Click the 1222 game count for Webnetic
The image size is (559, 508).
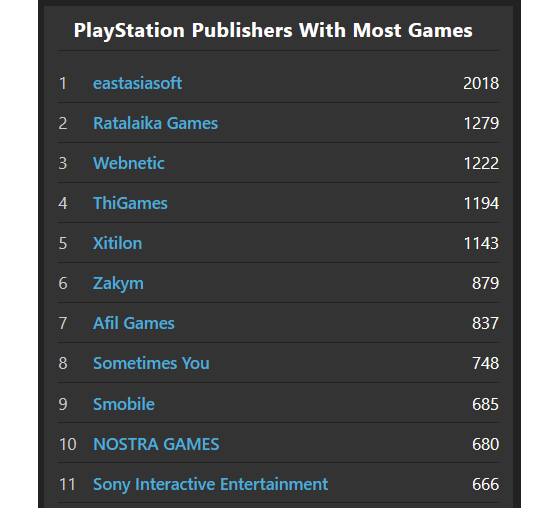coord(481,163)
